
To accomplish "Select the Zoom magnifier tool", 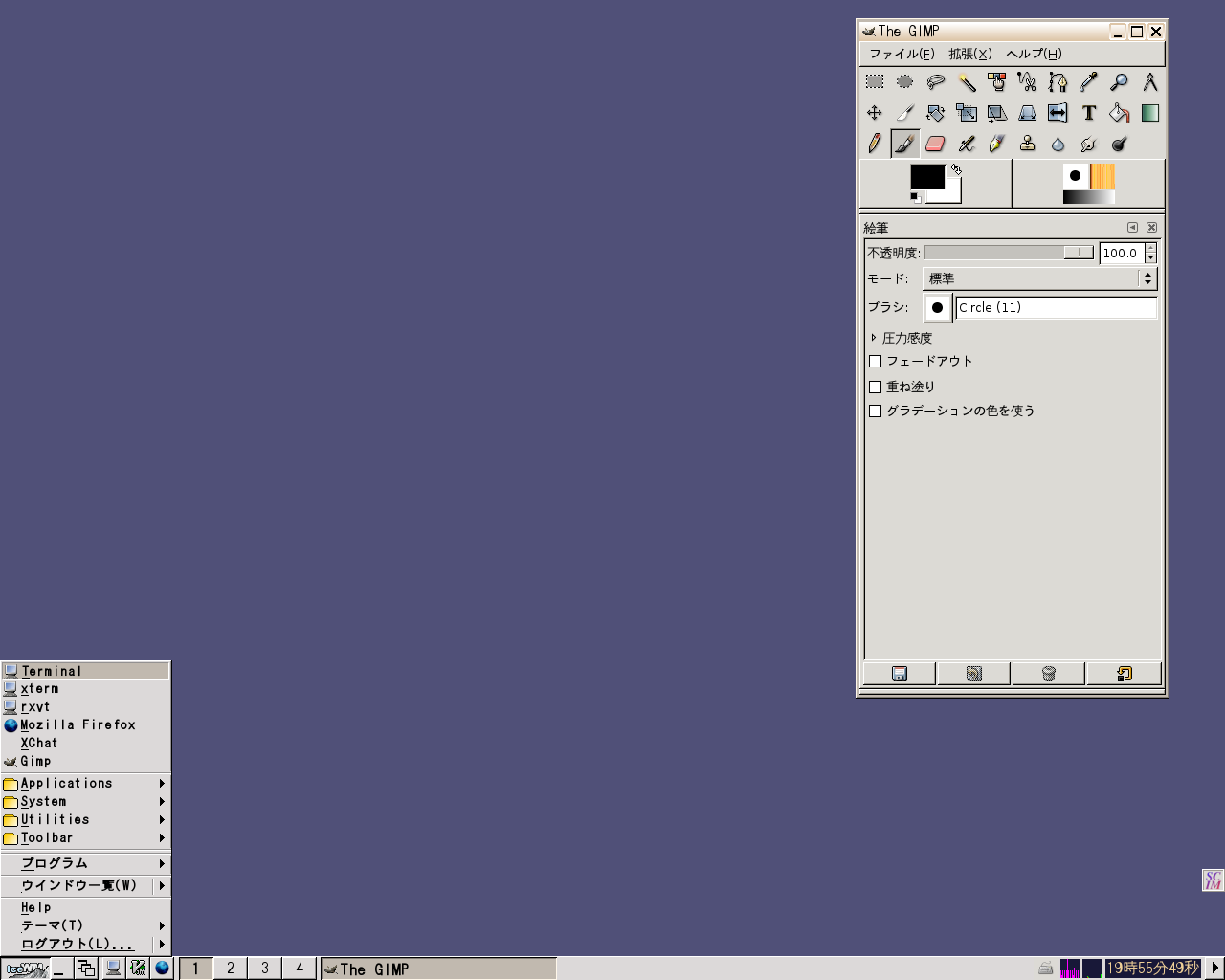I will (1120, 82).
